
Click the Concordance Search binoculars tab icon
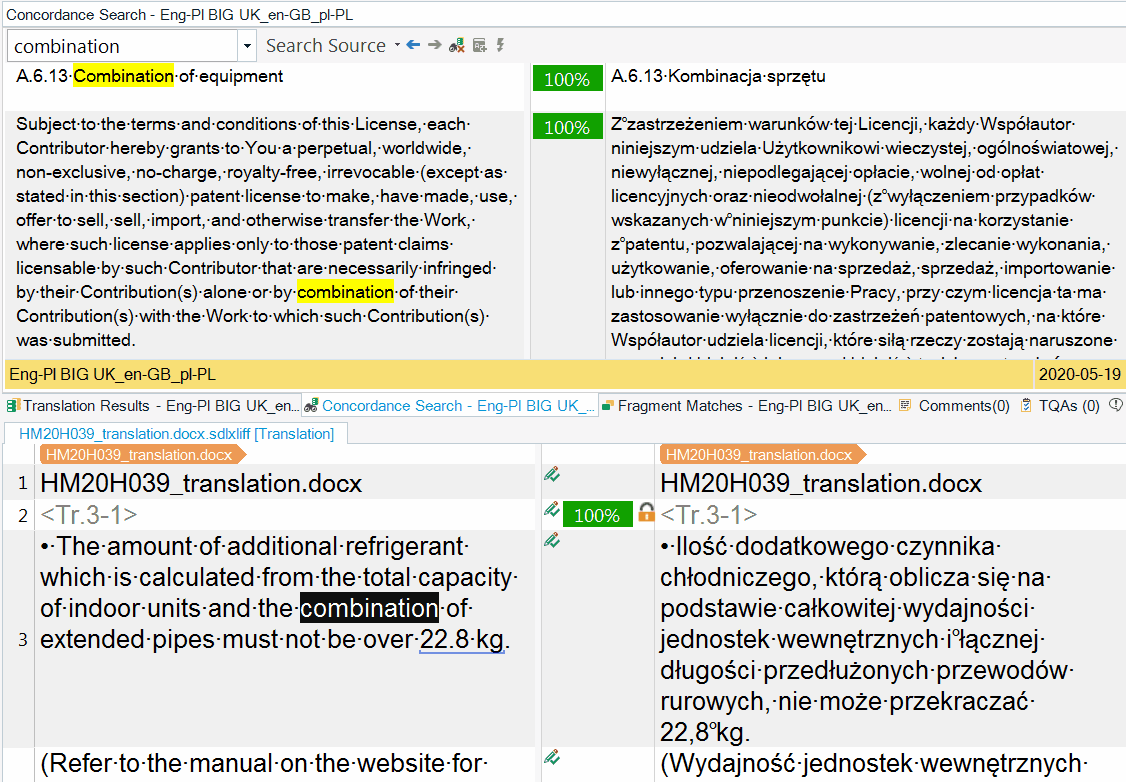[x=311, y=406]
